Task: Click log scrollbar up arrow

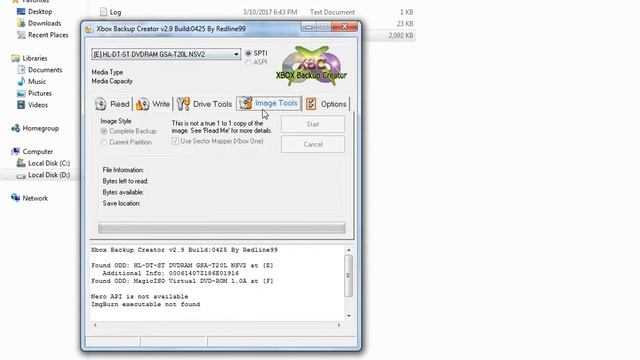Action: pos(349,250)
